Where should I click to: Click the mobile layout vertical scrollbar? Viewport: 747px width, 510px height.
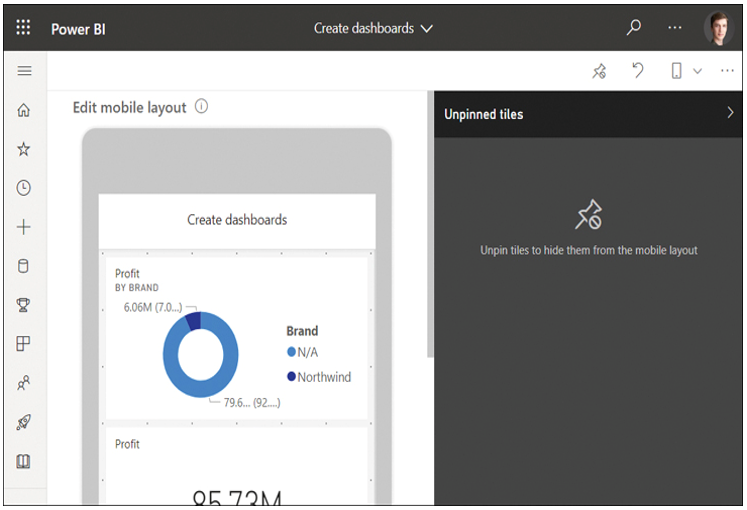(430, 224)
